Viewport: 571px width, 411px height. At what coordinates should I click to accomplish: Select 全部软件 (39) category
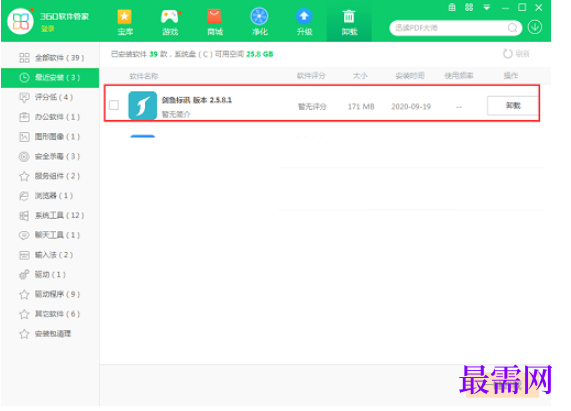pyautogui.click(x=51, y=58)
